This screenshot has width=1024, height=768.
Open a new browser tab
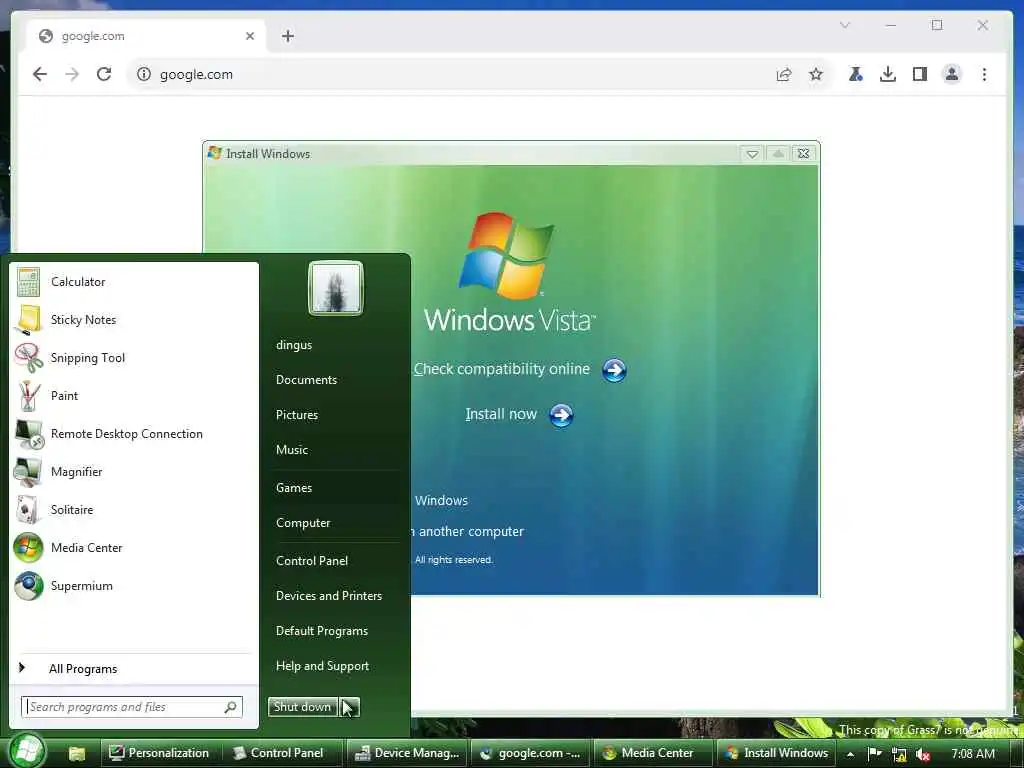[x=288, y=36]
